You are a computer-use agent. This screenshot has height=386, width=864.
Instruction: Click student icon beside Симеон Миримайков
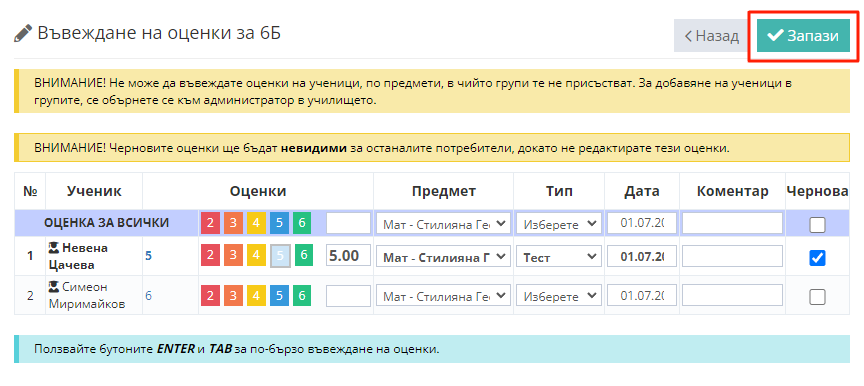pyautogui.click(x=54, y=287)
